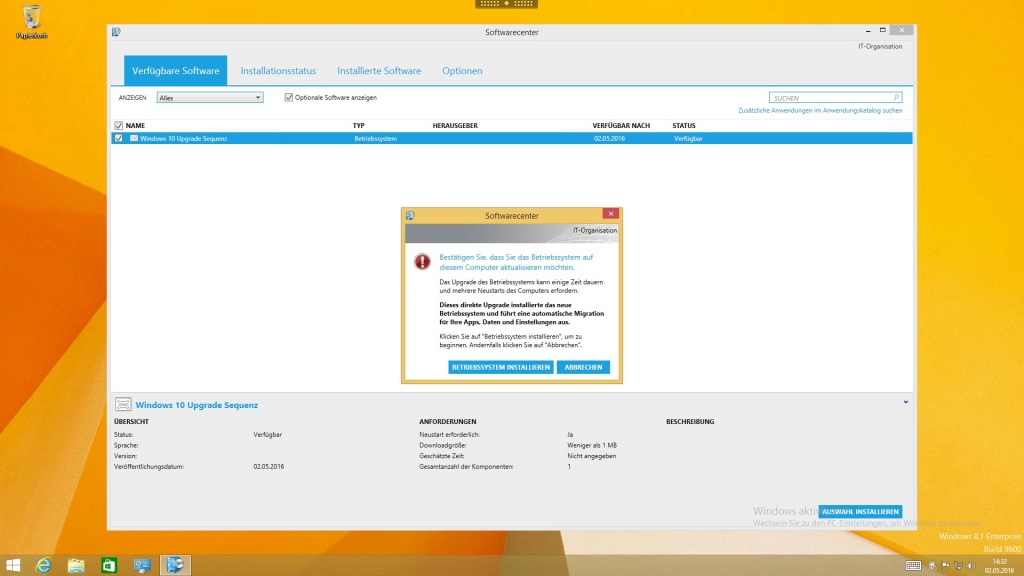Sort by VERFÜGBAR NACH column header

pos(621,125)
